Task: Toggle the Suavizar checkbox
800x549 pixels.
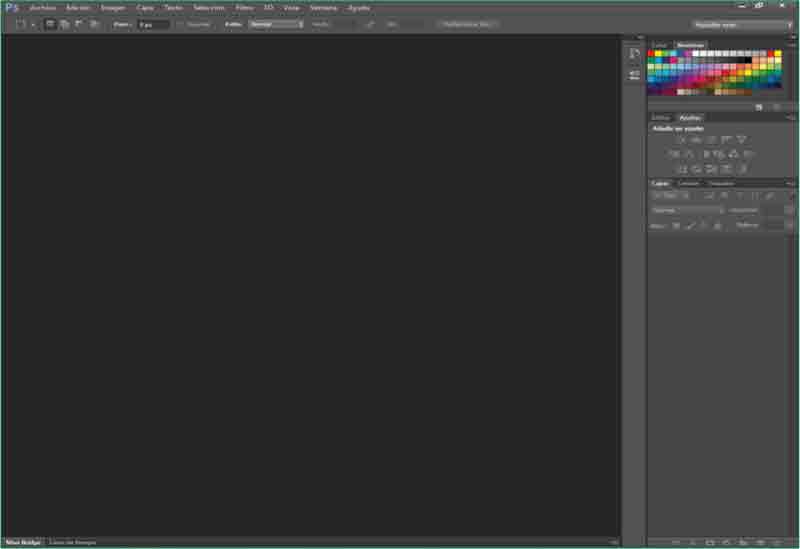Action: pos(179,23)
